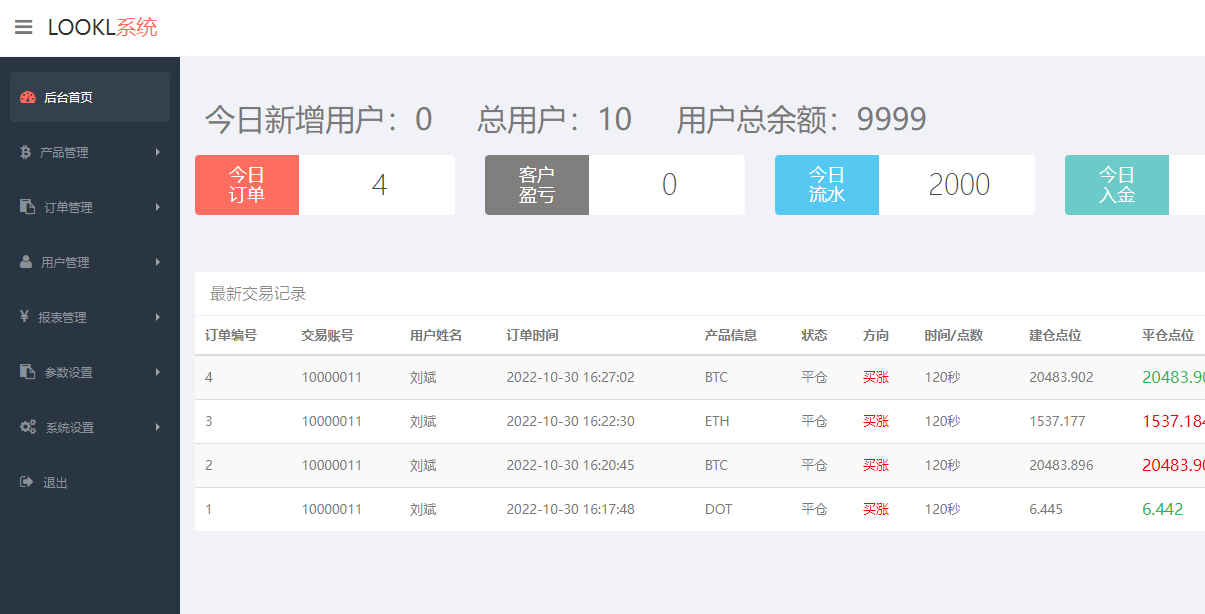
Task: Expand the 用户管理 submenu arrow
Action: (158, 262)
